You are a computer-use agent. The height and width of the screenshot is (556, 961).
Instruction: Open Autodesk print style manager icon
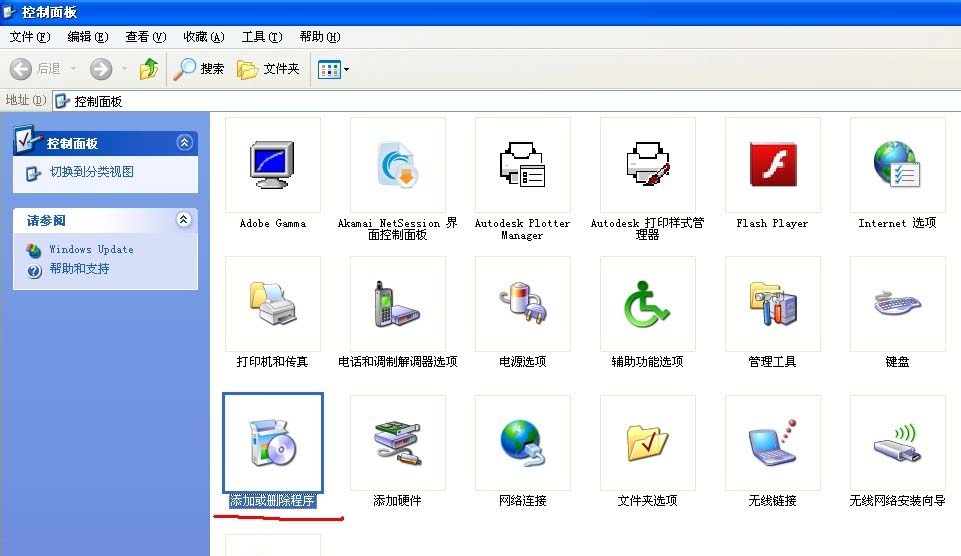click(648, 165)
